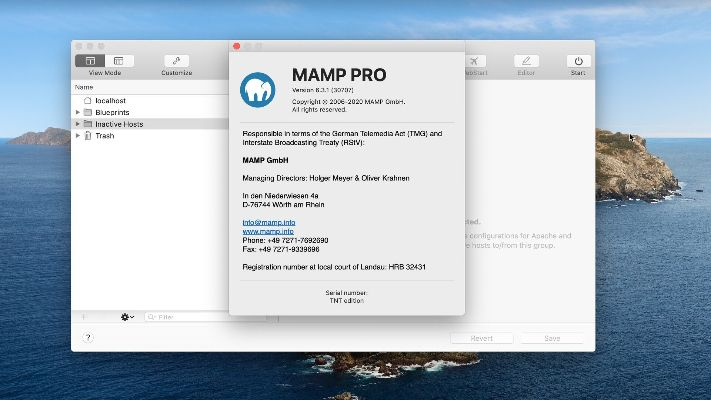
Task: Select the localhost host entry
Action: coord(110,101)
